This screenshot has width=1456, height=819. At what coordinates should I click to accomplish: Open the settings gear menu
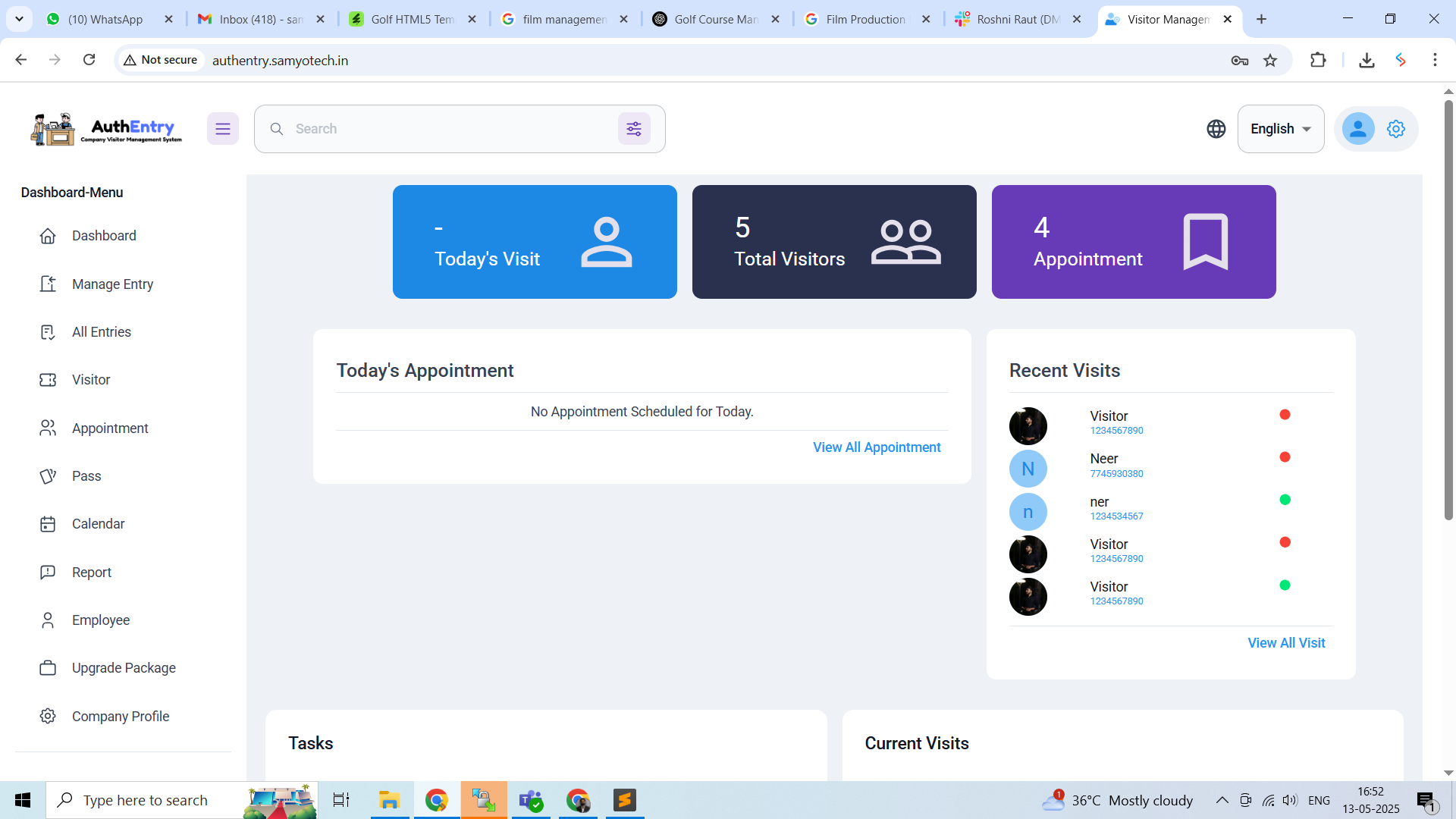[x=1396, y=128]
